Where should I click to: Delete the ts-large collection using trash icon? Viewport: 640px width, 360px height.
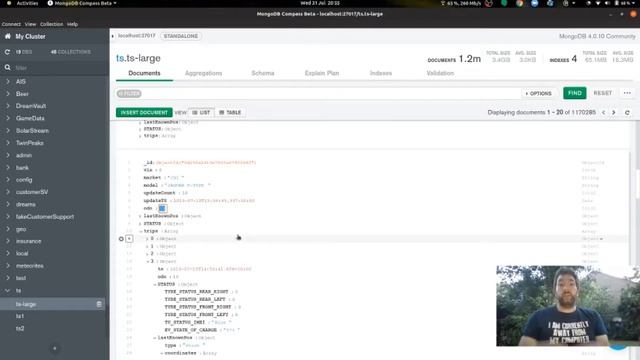point(99,304)
